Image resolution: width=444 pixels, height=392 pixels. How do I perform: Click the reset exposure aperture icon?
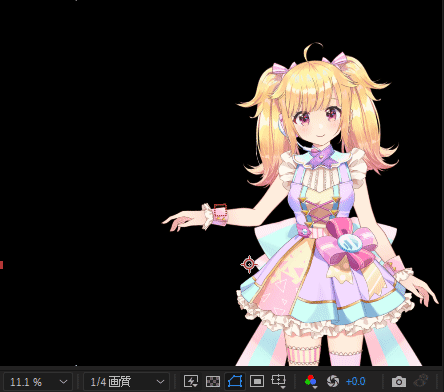tap(333, 381)
